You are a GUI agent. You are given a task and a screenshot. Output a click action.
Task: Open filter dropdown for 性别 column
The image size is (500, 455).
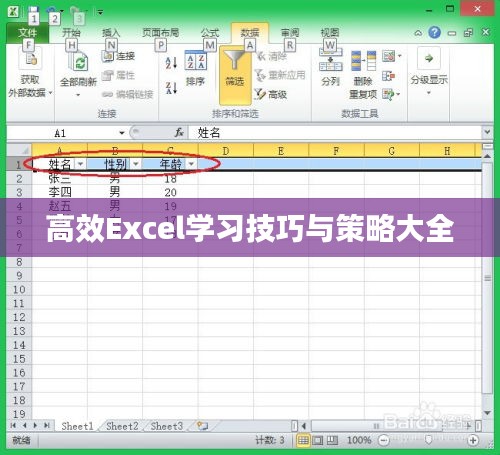pos(136,164)
